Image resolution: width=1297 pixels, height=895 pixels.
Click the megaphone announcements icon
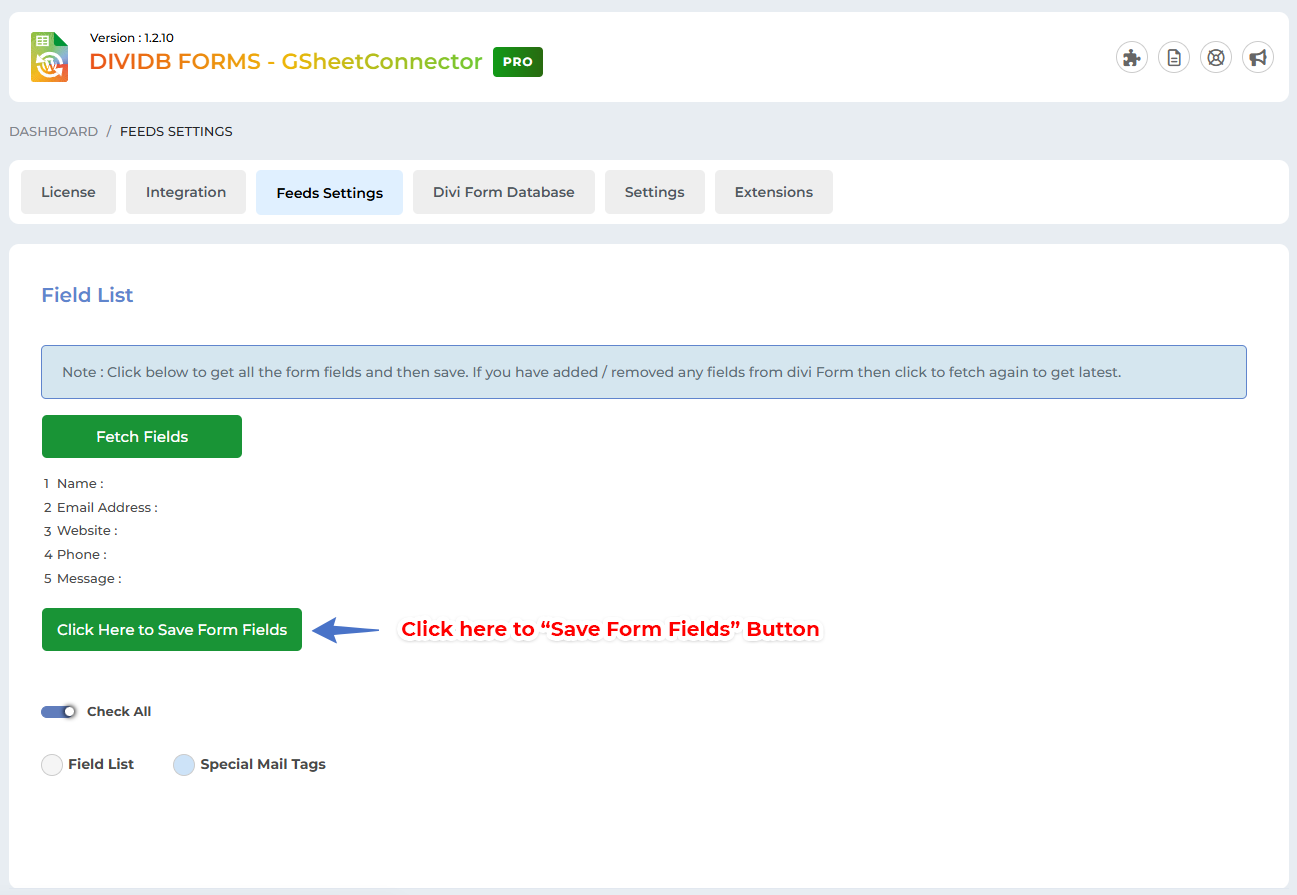tap(1257, 57)
